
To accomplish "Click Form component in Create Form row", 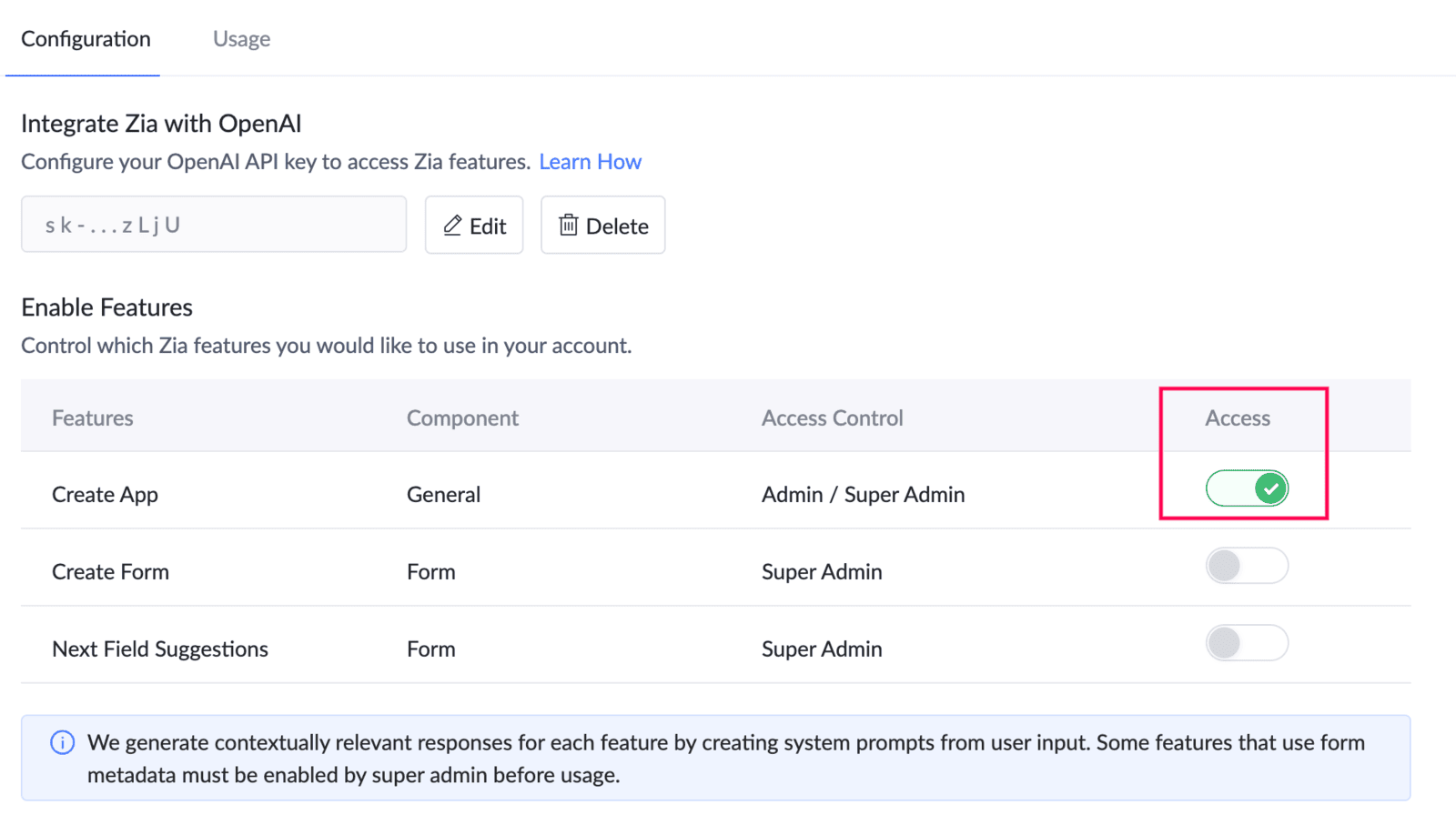I will click(x=430, y=572).
